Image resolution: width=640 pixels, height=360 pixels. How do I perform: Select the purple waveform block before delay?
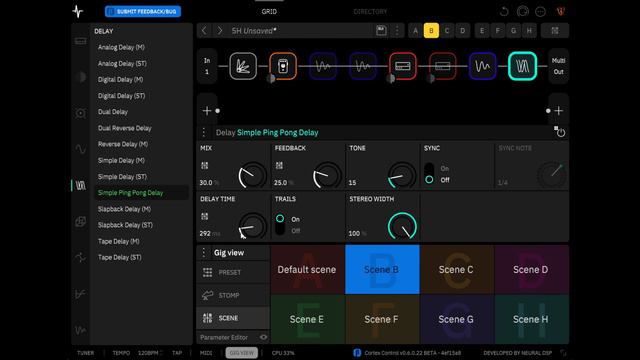(482, 66)
